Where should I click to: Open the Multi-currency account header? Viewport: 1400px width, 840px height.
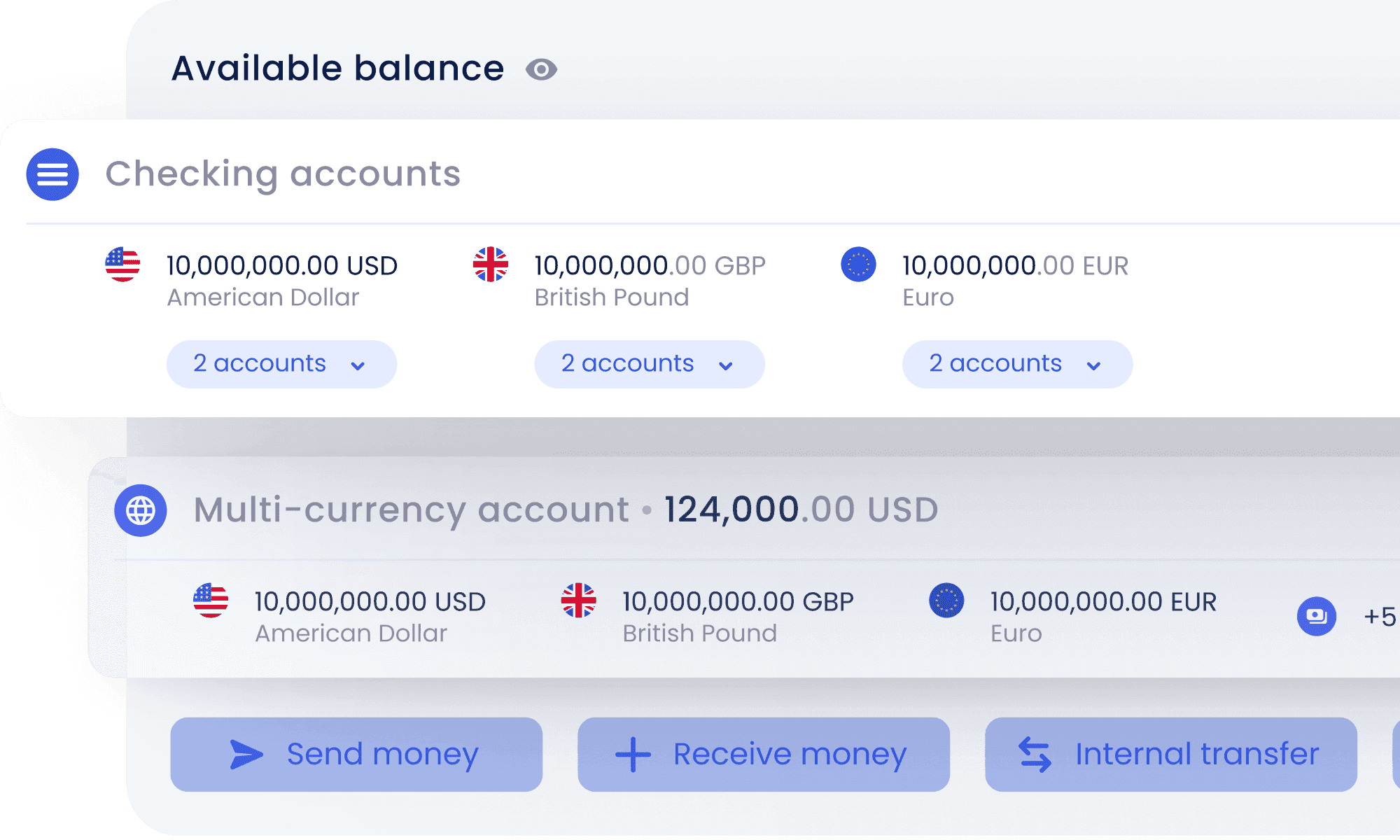click(566, 510)
